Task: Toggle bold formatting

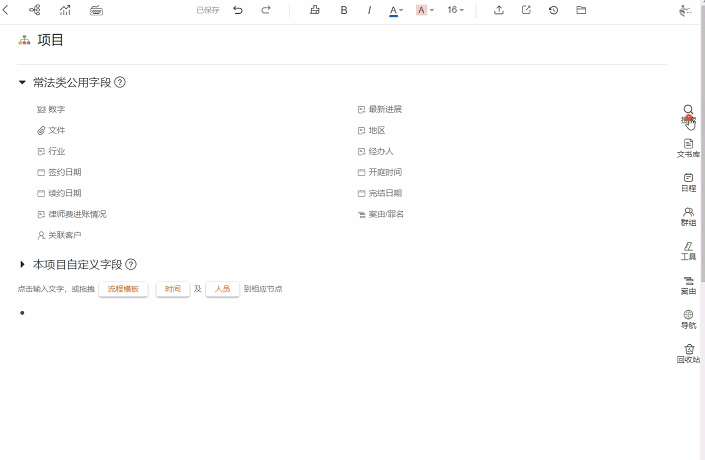Action: click(344, 10)
